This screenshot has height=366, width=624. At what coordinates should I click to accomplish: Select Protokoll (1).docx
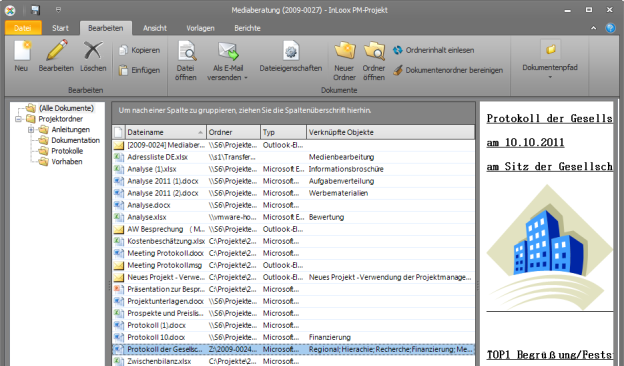coord(294,325)
